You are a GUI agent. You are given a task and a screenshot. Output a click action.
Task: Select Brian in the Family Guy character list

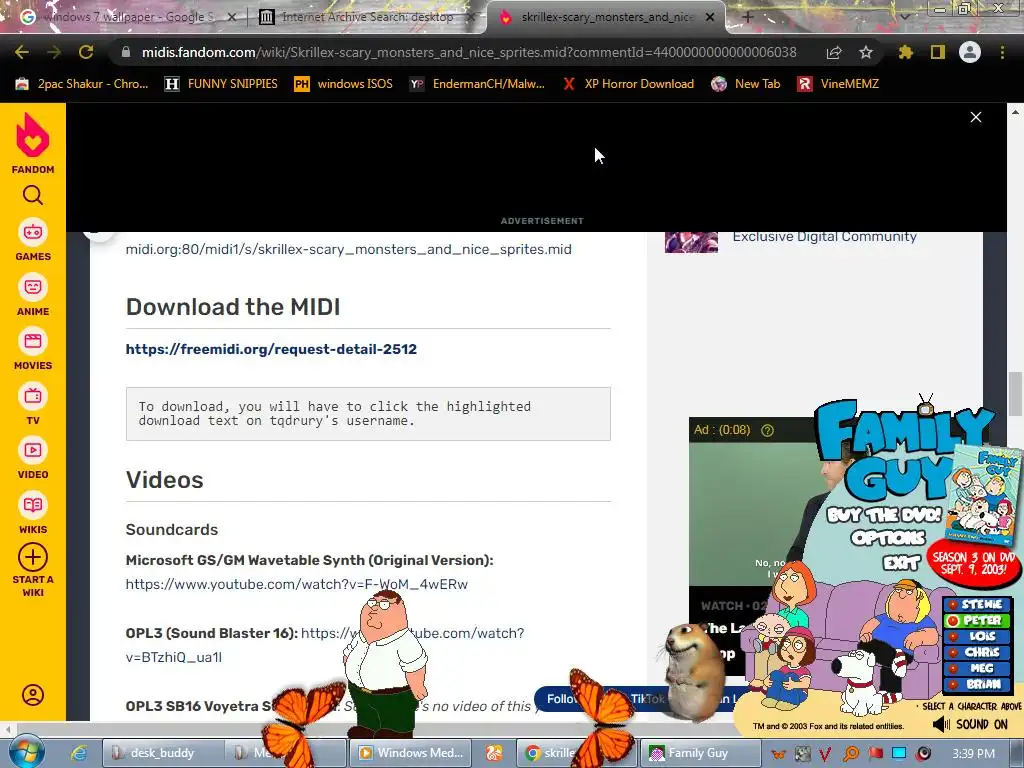pyautogui.click(x=978, y=684)
